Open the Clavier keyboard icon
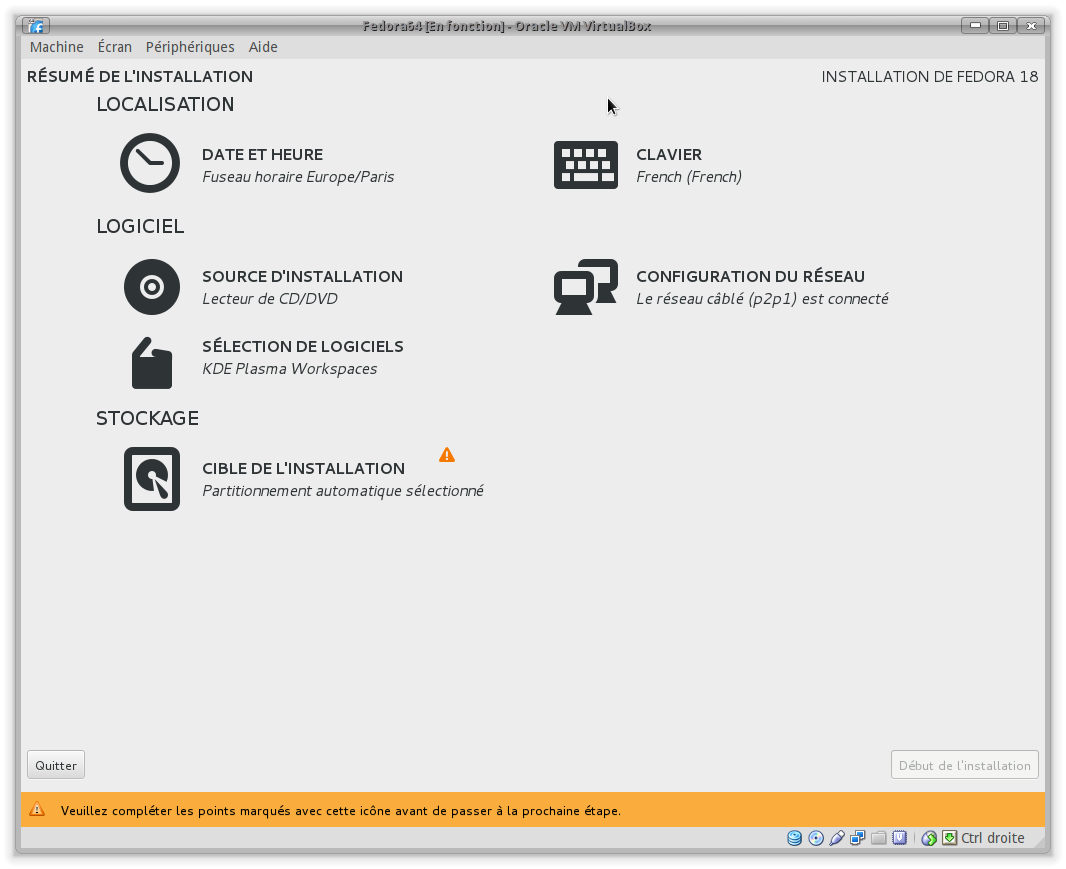This screenshot has height=869, width=1066. click(x=586, y=165)
